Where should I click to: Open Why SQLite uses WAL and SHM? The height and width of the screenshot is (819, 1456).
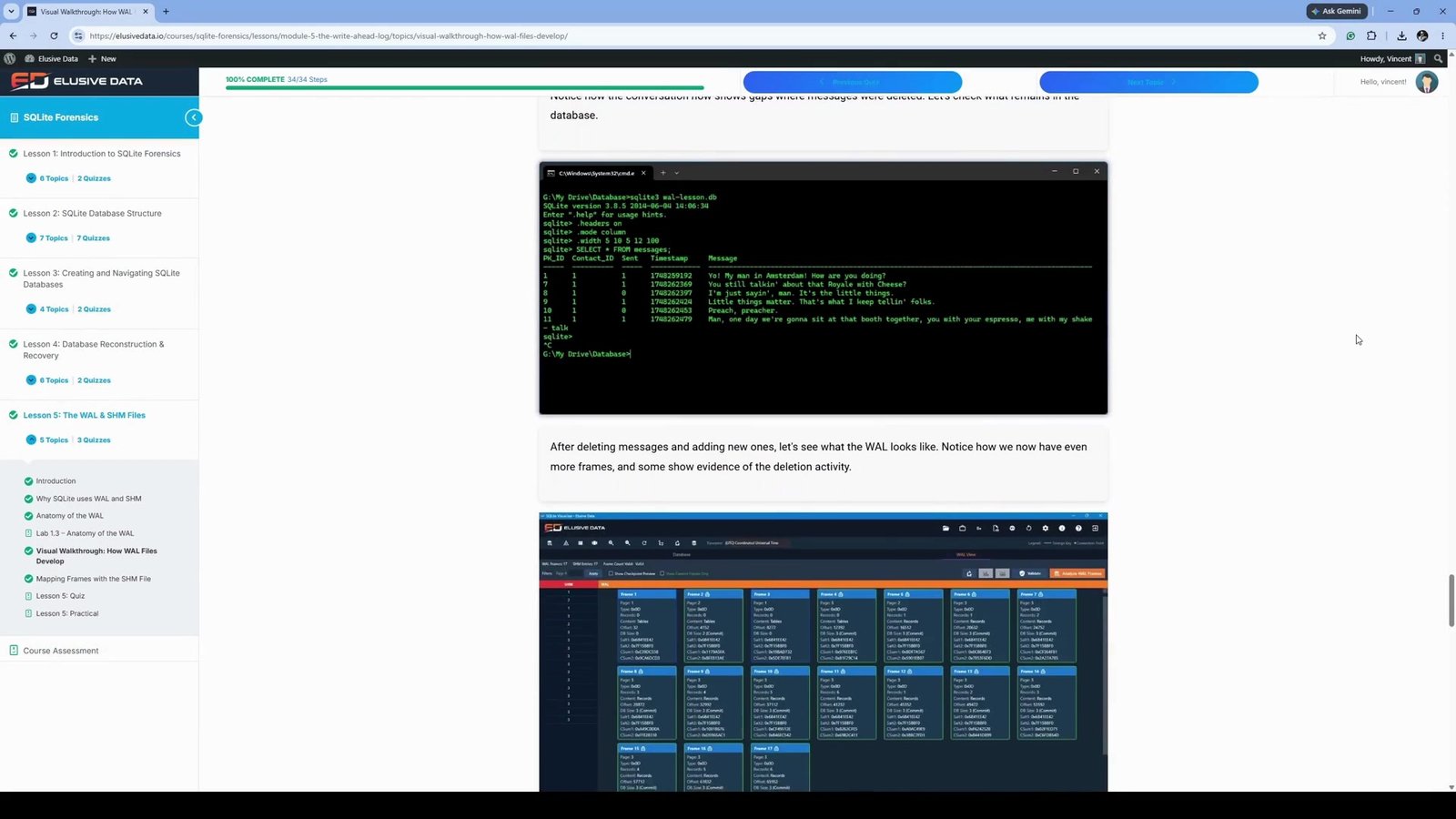(88, 499)
